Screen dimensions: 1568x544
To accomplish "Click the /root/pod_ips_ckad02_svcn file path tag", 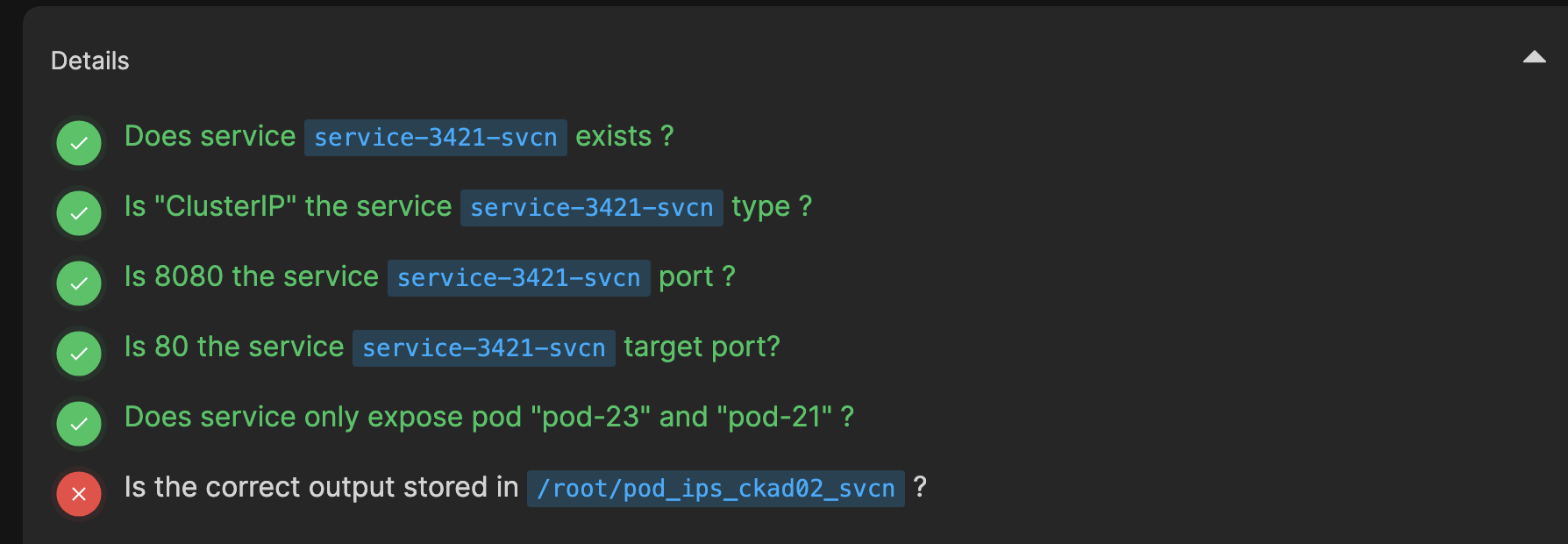I will tap(715, 489).
